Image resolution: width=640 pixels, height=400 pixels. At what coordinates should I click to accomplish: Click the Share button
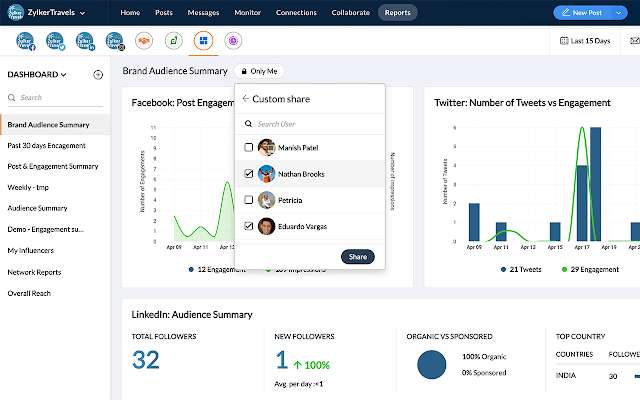click(x=358, y=257)
